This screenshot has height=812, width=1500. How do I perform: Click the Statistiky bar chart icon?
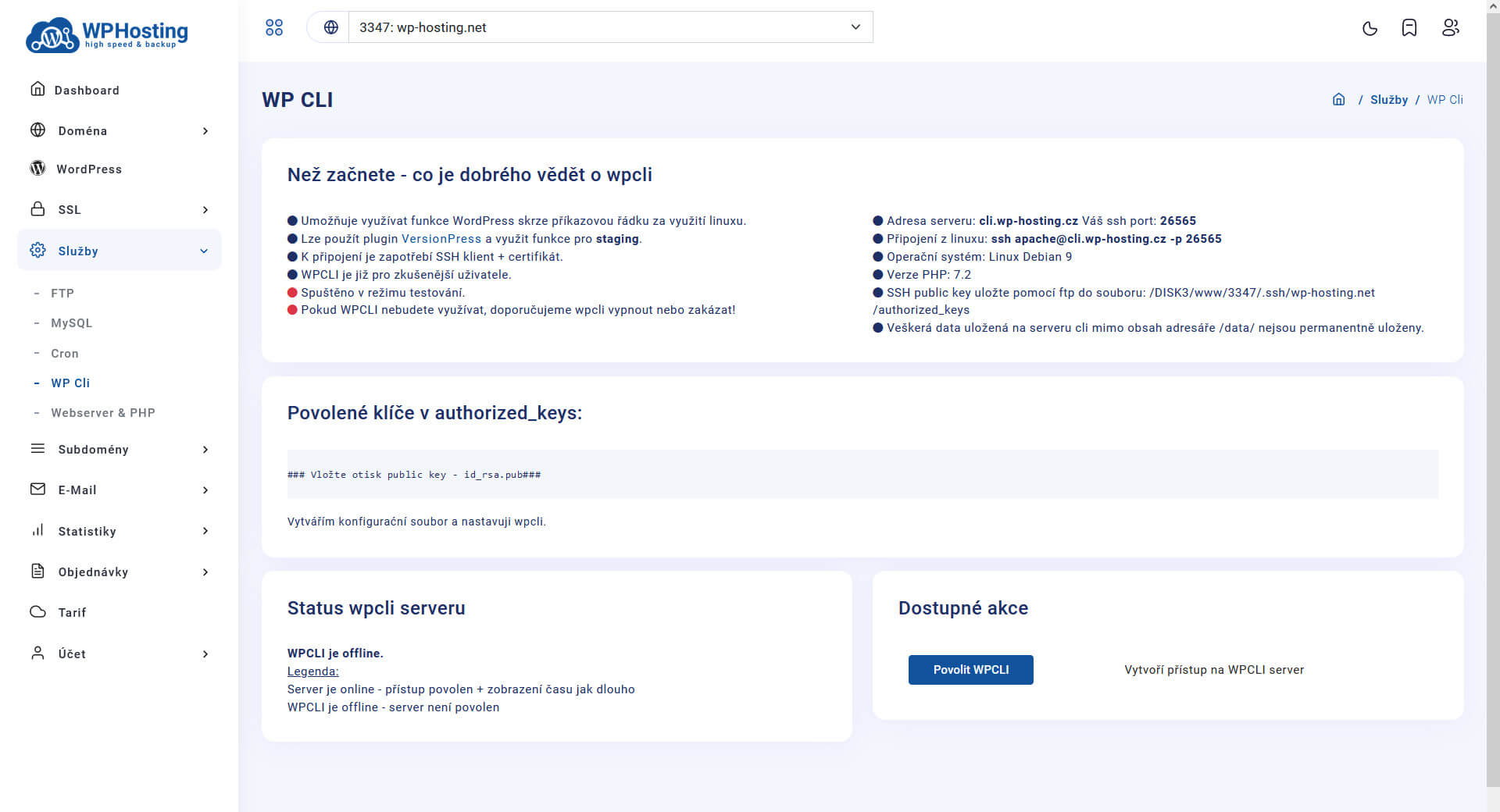[37, 530]
